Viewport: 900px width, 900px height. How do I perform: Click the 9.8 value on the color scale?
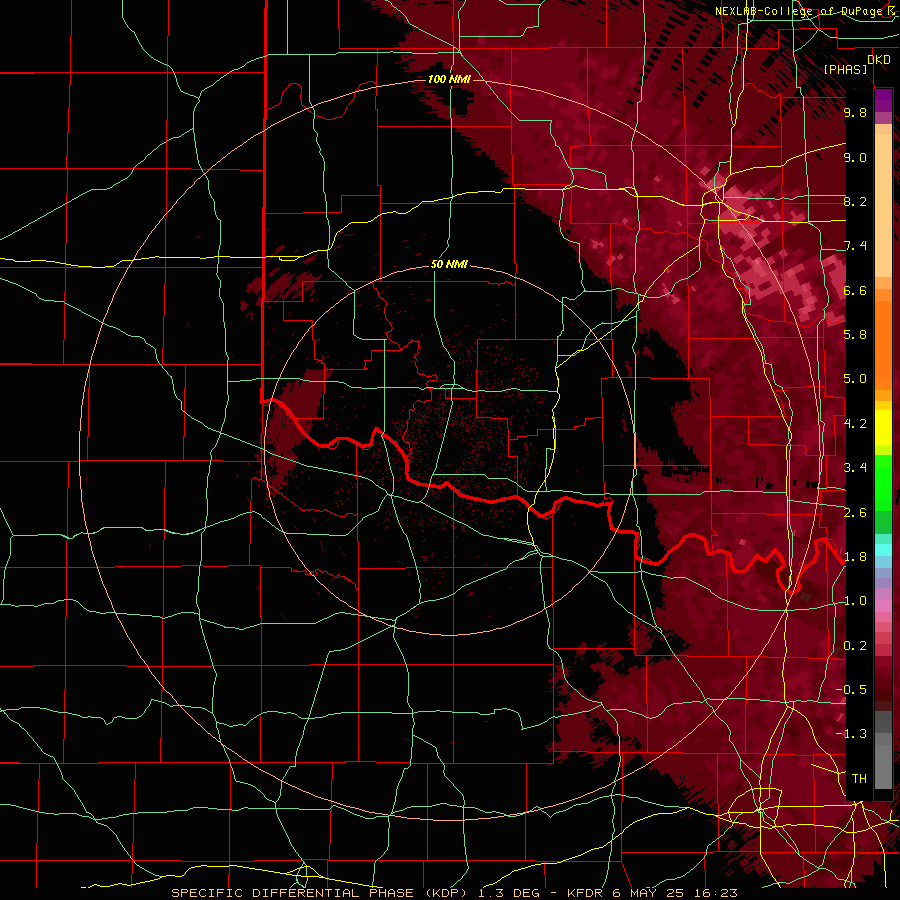pyautogui.click(x=855, y=113)
